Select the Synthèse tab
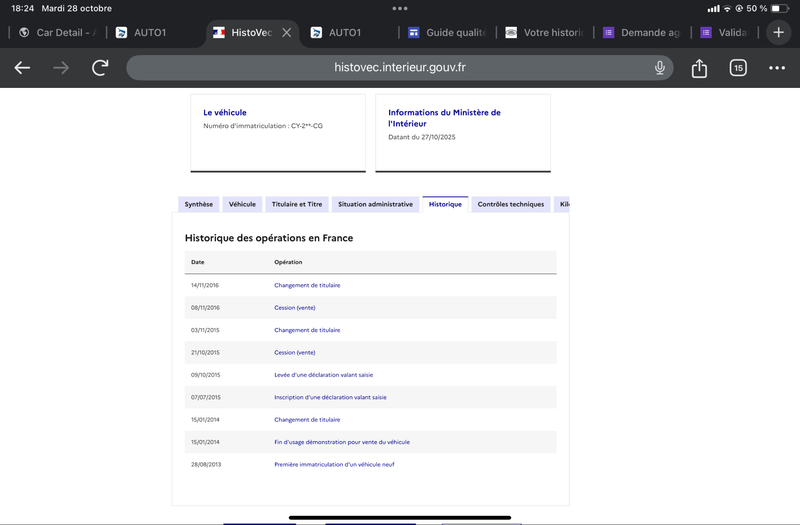Image resolution: width=800 pixels, height=525 pixels. pos(198,204)
